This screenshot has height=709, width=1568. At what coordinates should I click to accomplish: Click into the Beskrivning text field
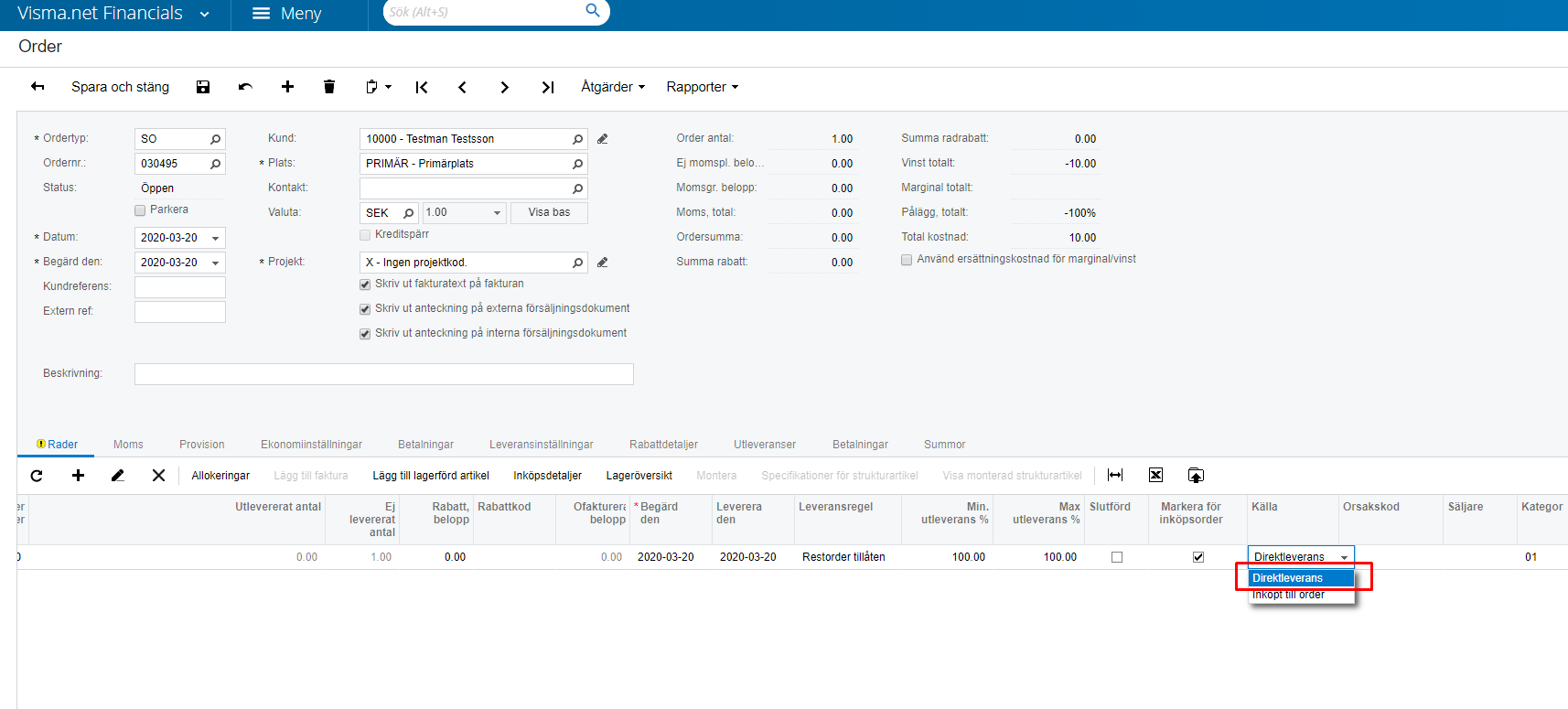[383, 374]
